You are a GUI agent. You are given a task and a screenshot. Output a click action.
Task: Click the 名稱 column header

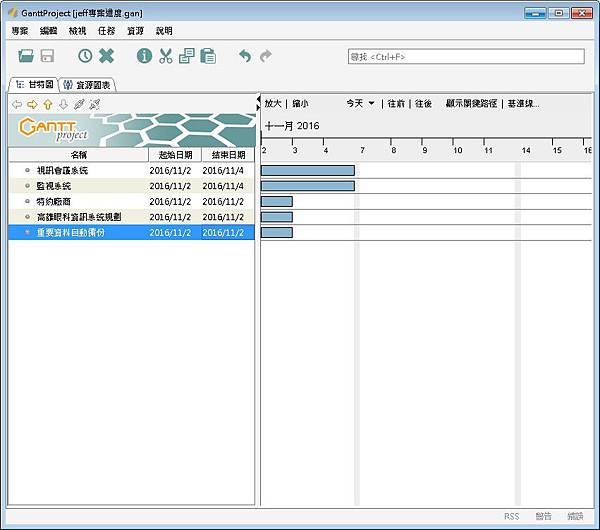click(x=78, y=155)
